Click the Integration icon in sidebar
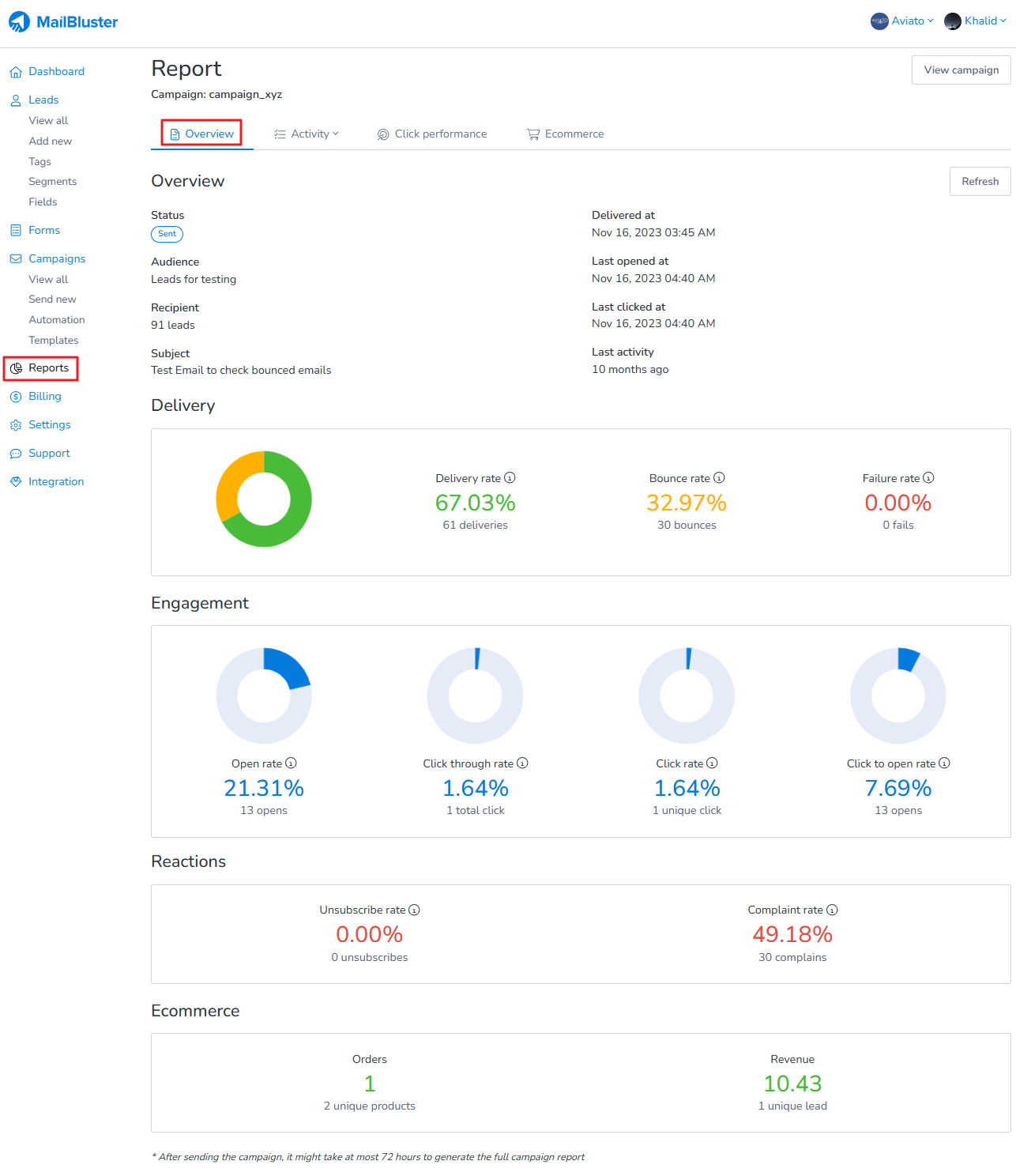The height and width of the screenshot is (1176, 1016). click(x=16, y=482)
